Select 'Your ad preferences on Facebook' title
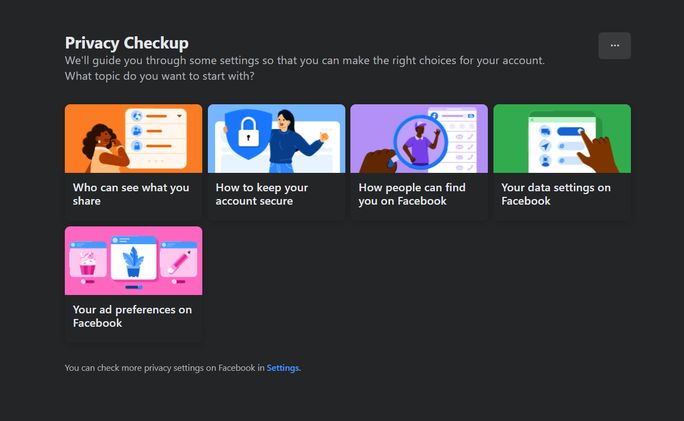 pos(132,316)
